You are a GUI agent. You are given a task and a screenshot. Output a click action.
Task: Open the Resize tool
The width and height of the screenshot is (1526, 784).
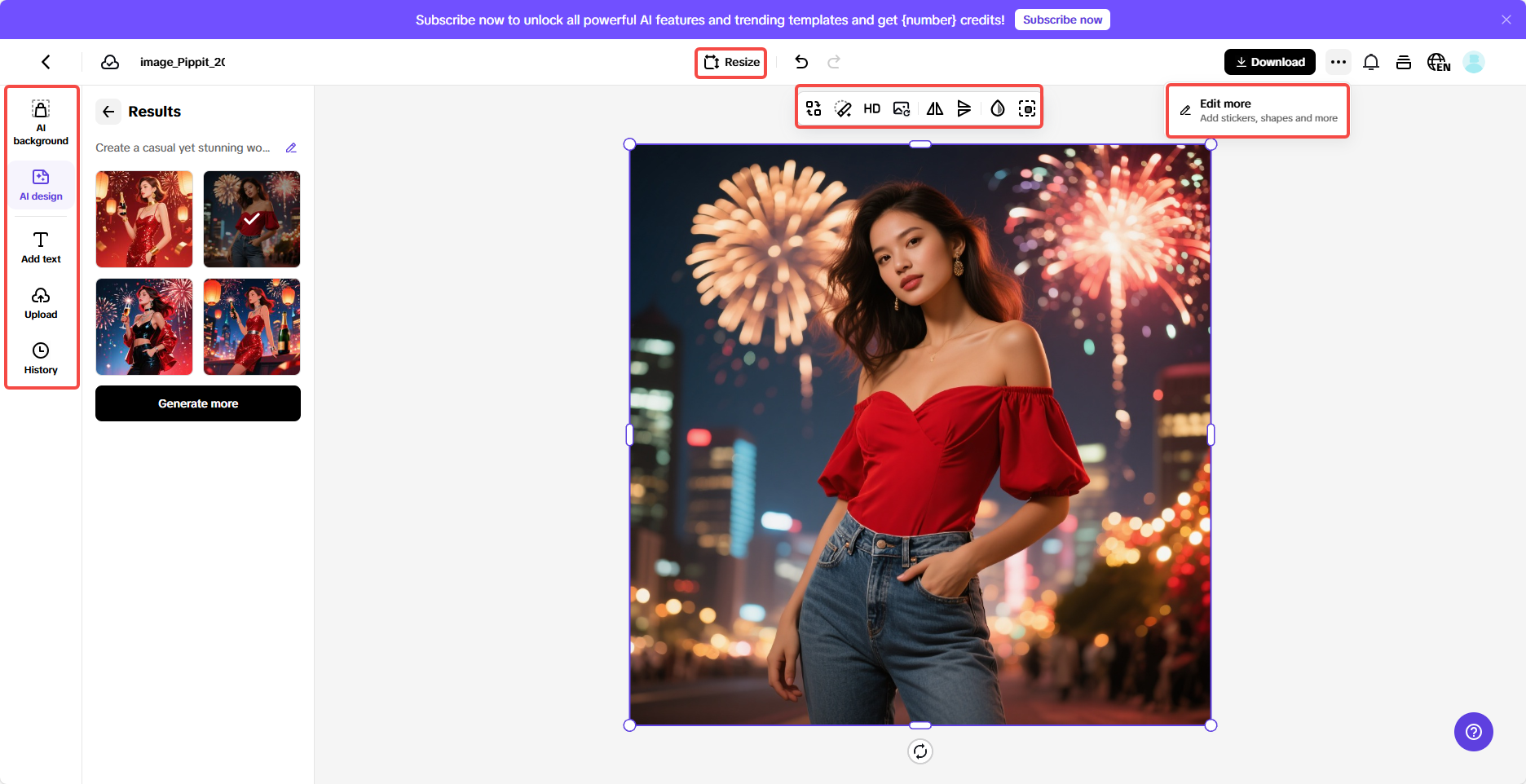point(730,62)
